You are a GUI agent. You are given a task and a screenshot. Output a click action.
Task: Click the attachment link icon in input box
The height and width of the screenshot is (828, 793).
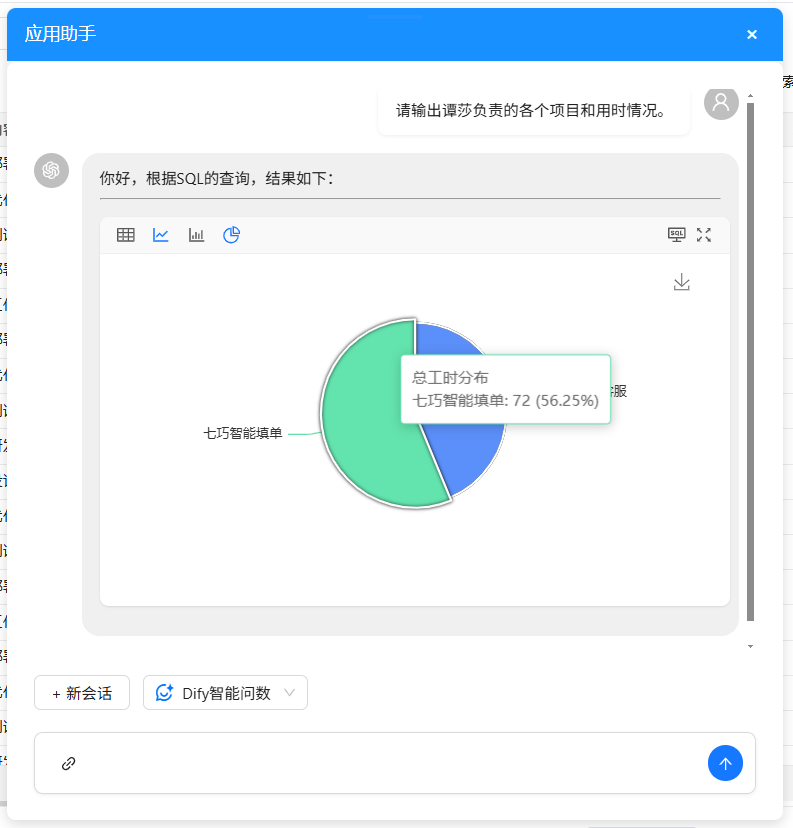tap(69, 763)
